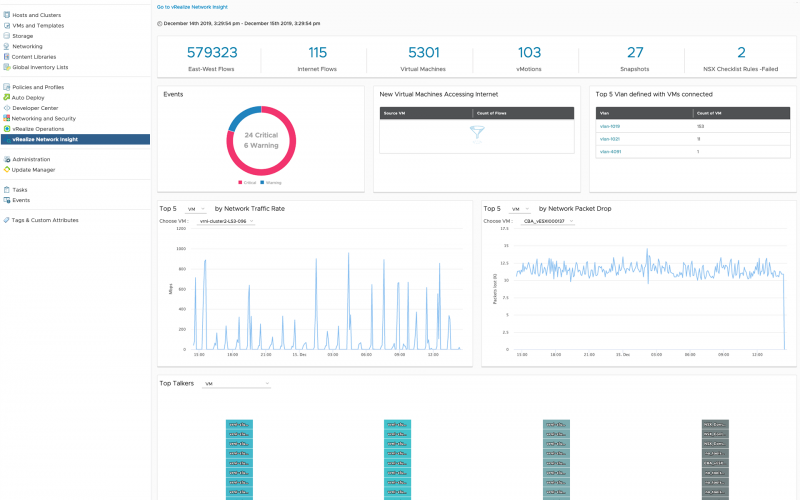This screenshot has height=500, width=800.
Task: Open VM dropdown in Network Packet Drop
Action: pyautogui.click(x=520, y=209)
